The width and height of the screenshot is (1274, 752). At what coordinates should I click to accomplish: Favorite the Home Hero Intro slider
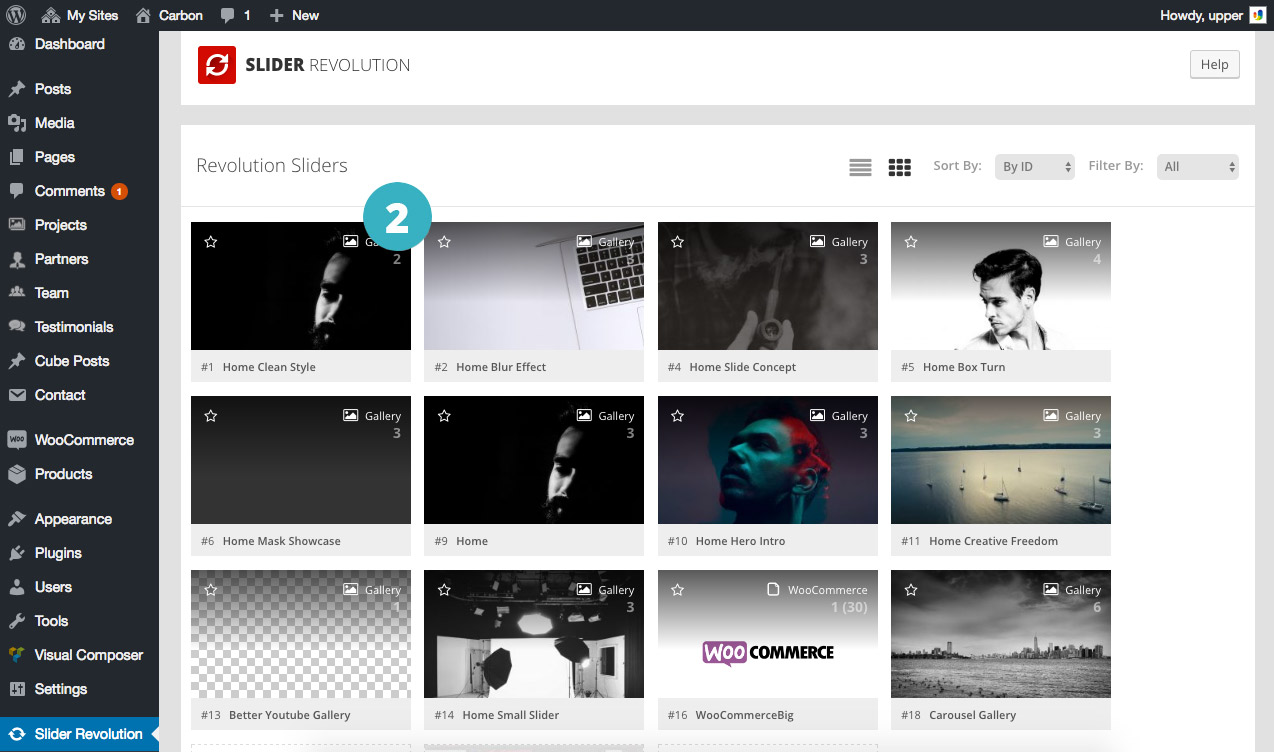677,416
